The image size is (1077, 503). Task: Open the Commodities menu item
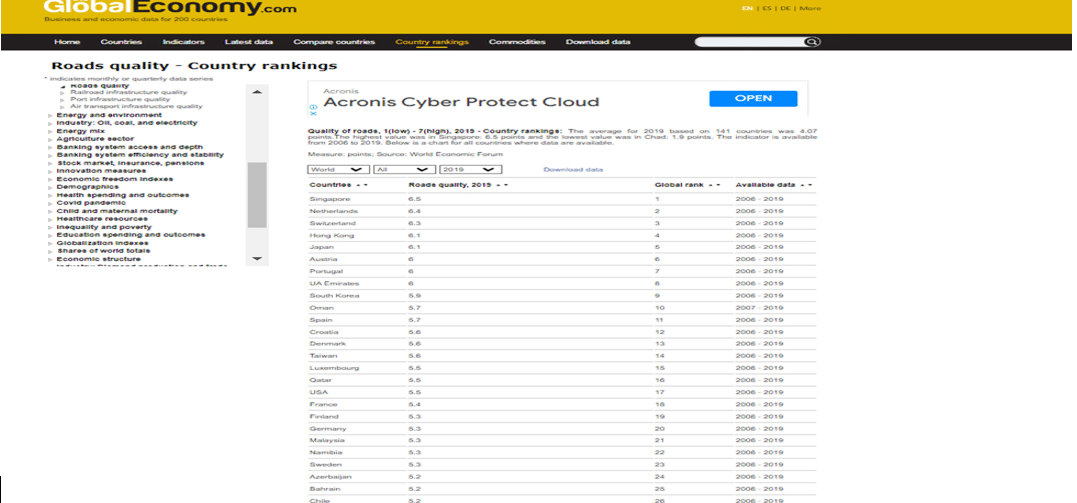click(517, 42)
